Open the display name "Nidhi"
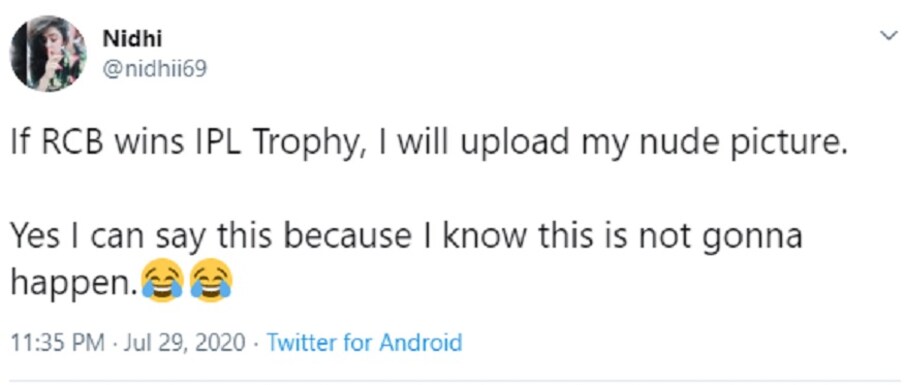Viewport: 904px width, 385px height. (x=132, y=39)
